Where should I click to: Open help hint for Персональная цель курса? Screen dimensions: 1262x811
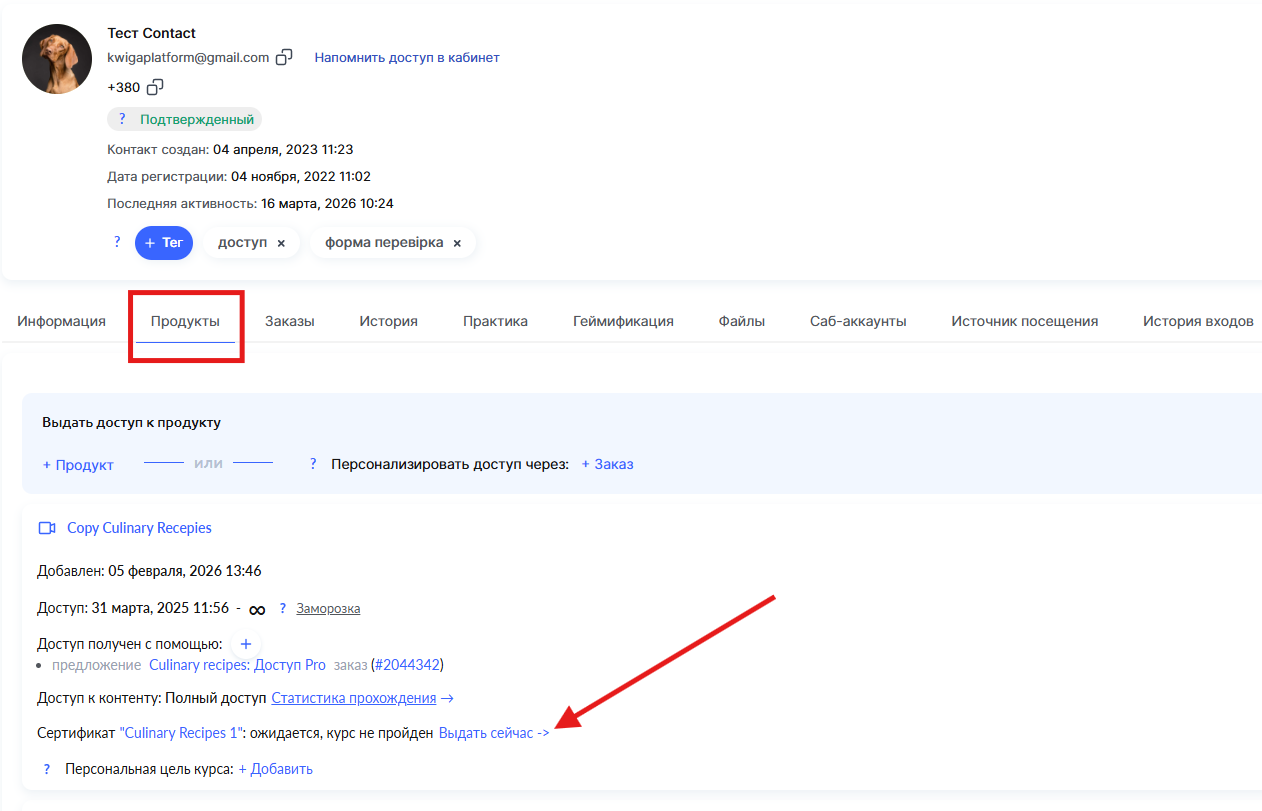coord(47,769)
